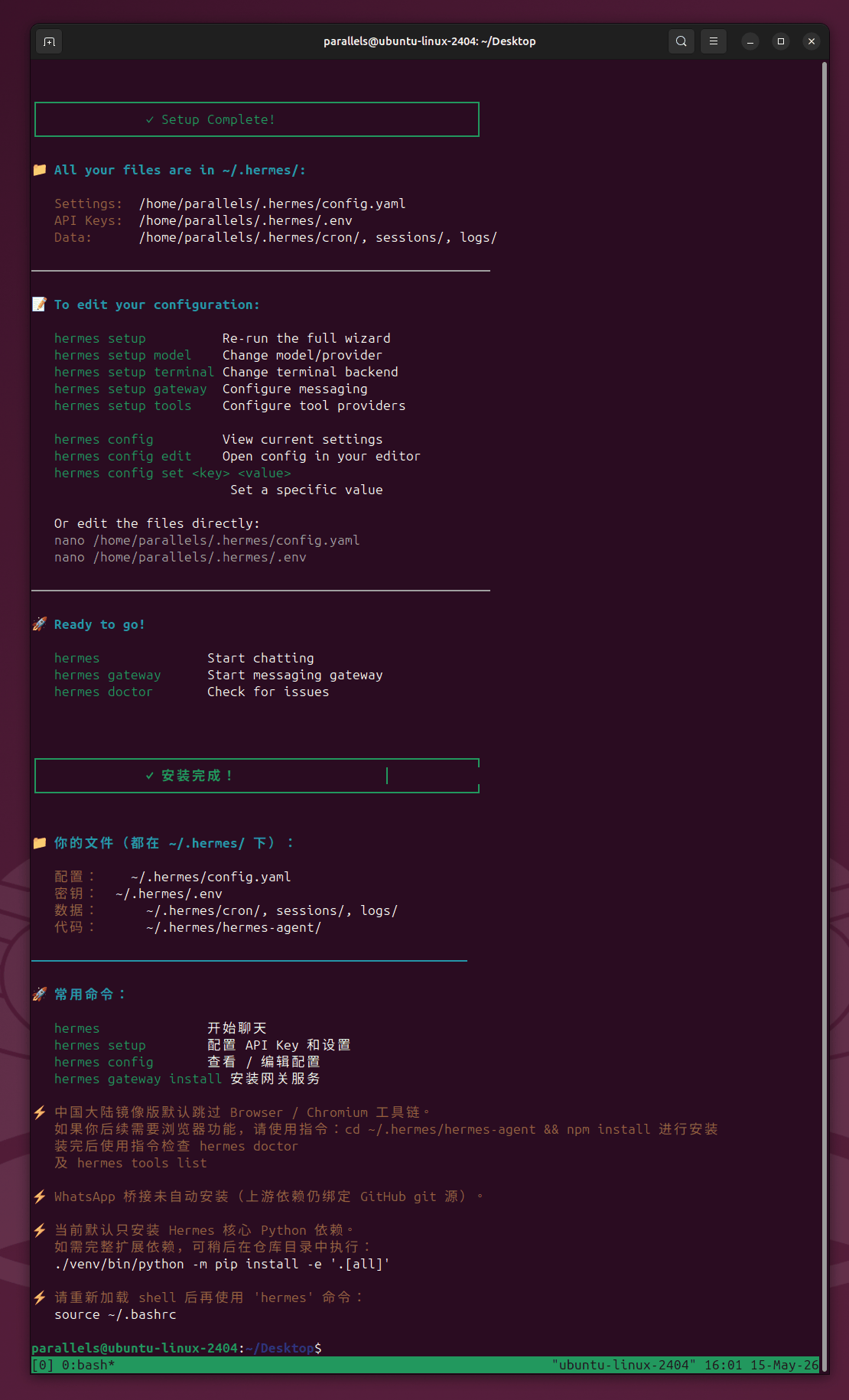Click 'nano /home/parallels/.hermes/config.yaml' line
Viewport: 849px width, 1400px height.
coord(207,540)
